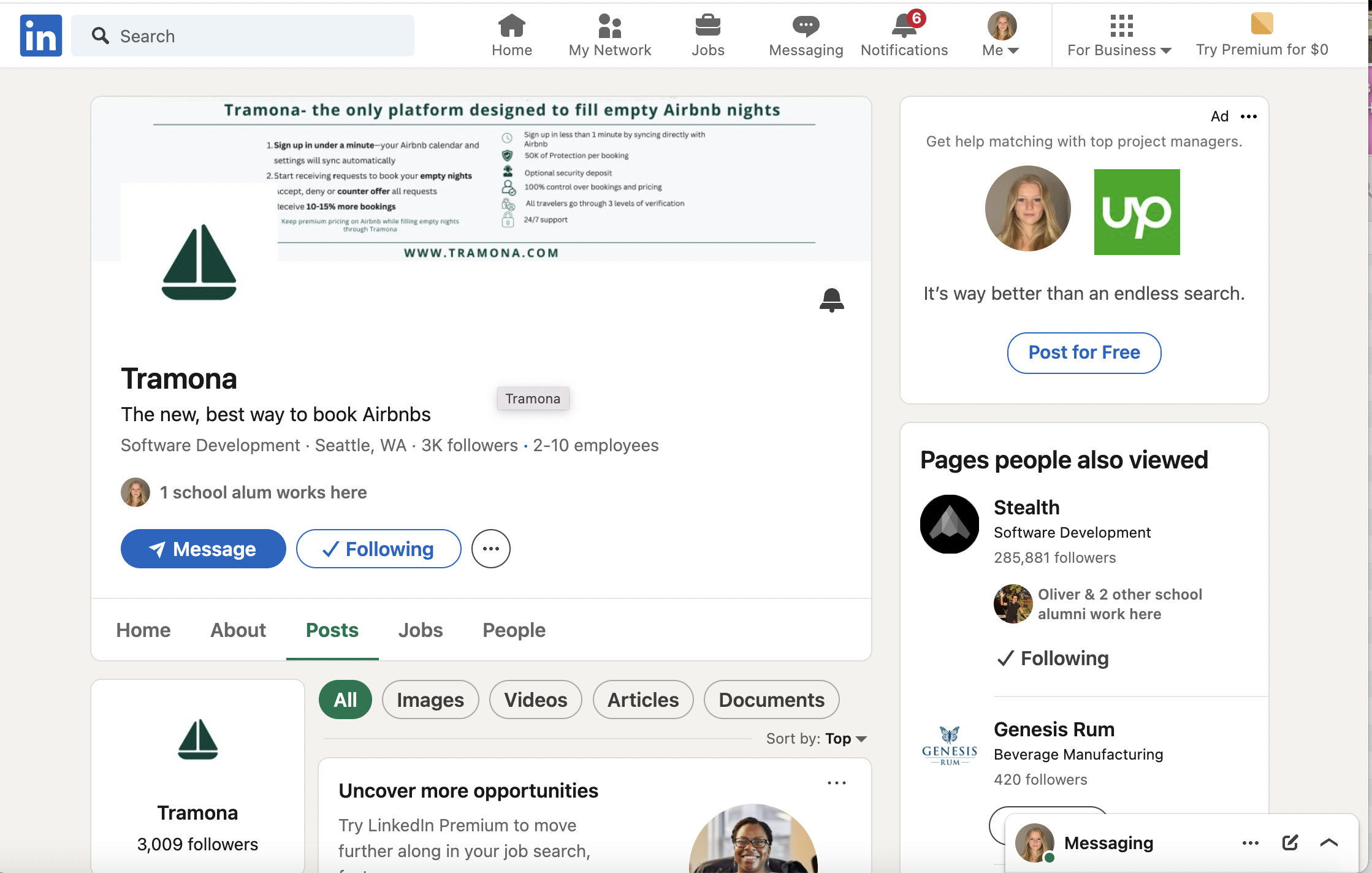Click the Tramona sailboat logo
Image resolution: width=1372 pixels, height=873 pixels.
(x=199, y=261)
